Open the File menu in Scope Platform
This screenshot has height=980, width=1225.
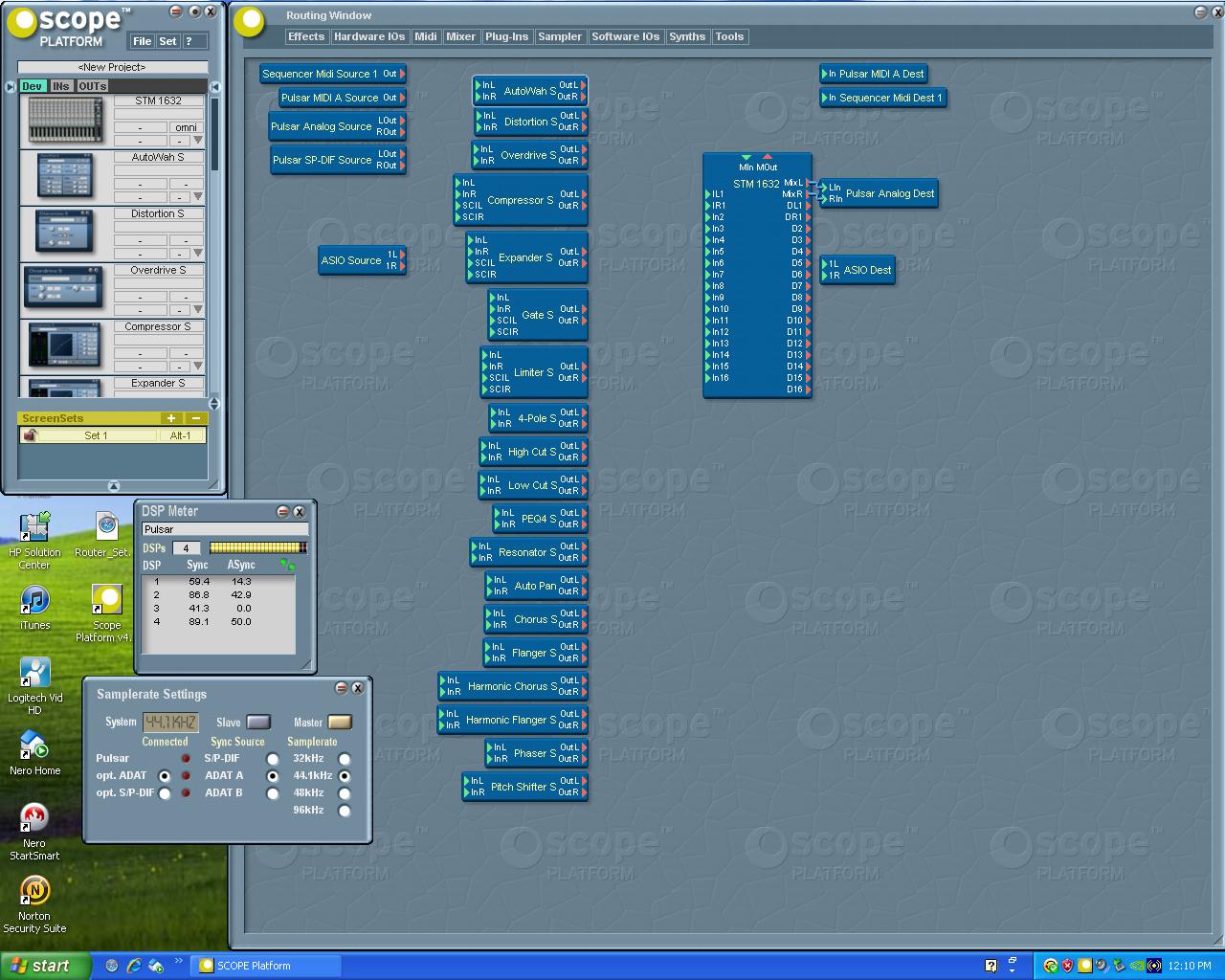click(x=143, y=41)
